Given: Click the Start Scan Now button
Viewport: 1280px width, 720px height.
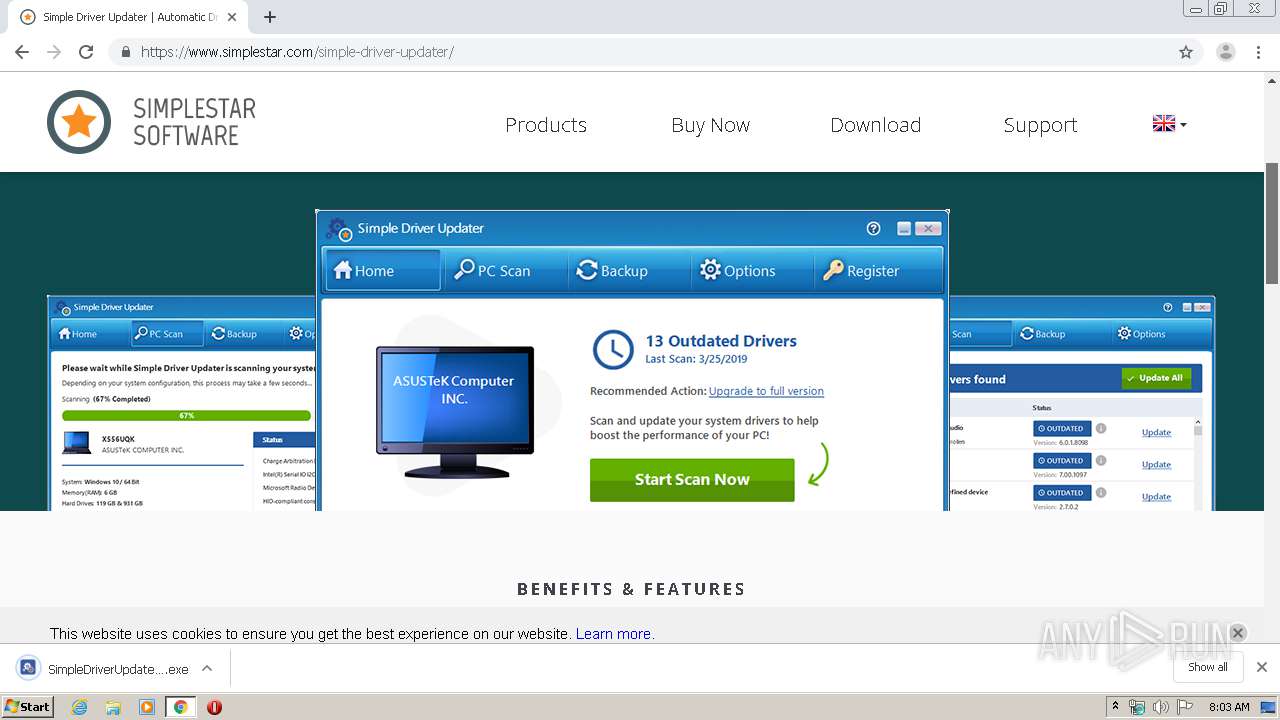Looking at the screenshot, I should tap(692, 480).
